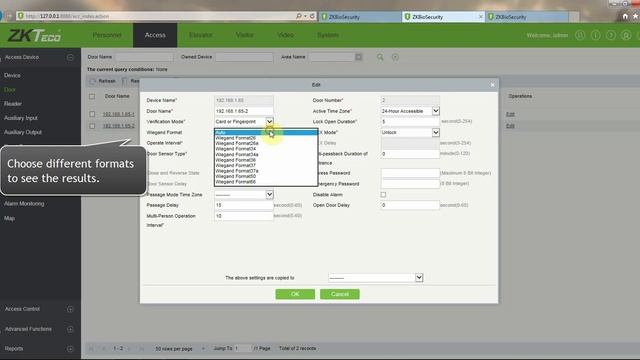Select Alarm Monitoring in the sidebar
The height and width of the screenshot is (360, 640).
(x=24, y=204)
